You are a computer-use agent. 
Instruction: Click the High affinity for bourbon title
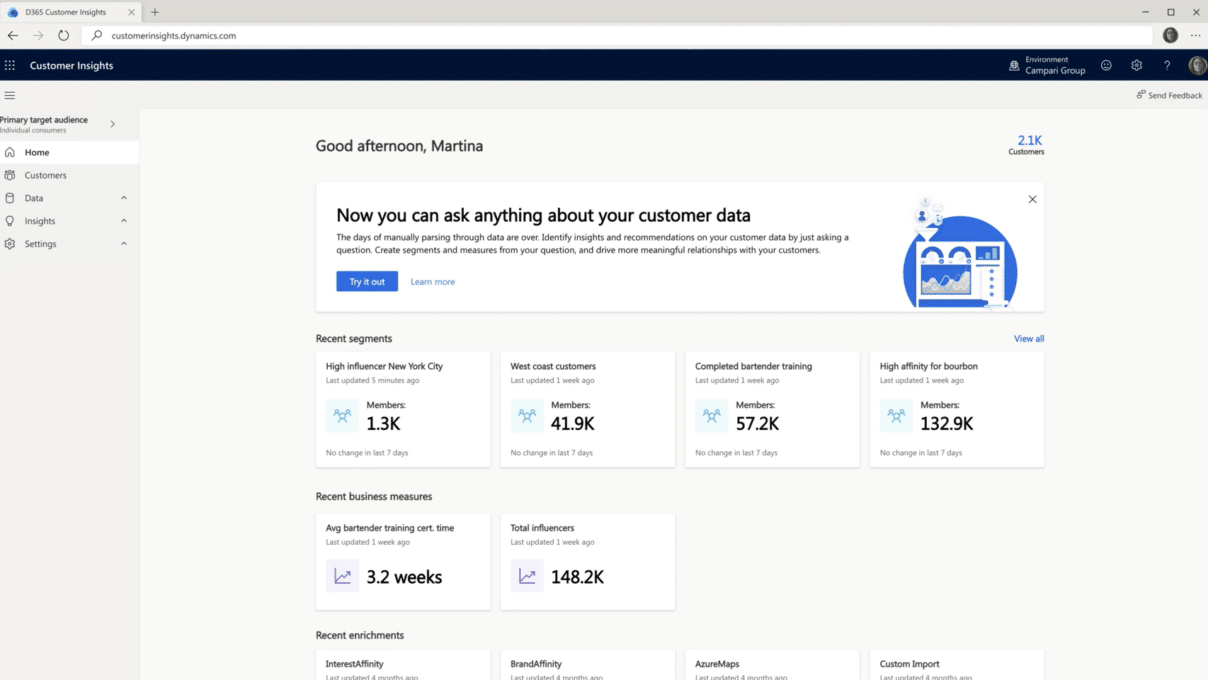pyautogui.click(x=929, y=367)
